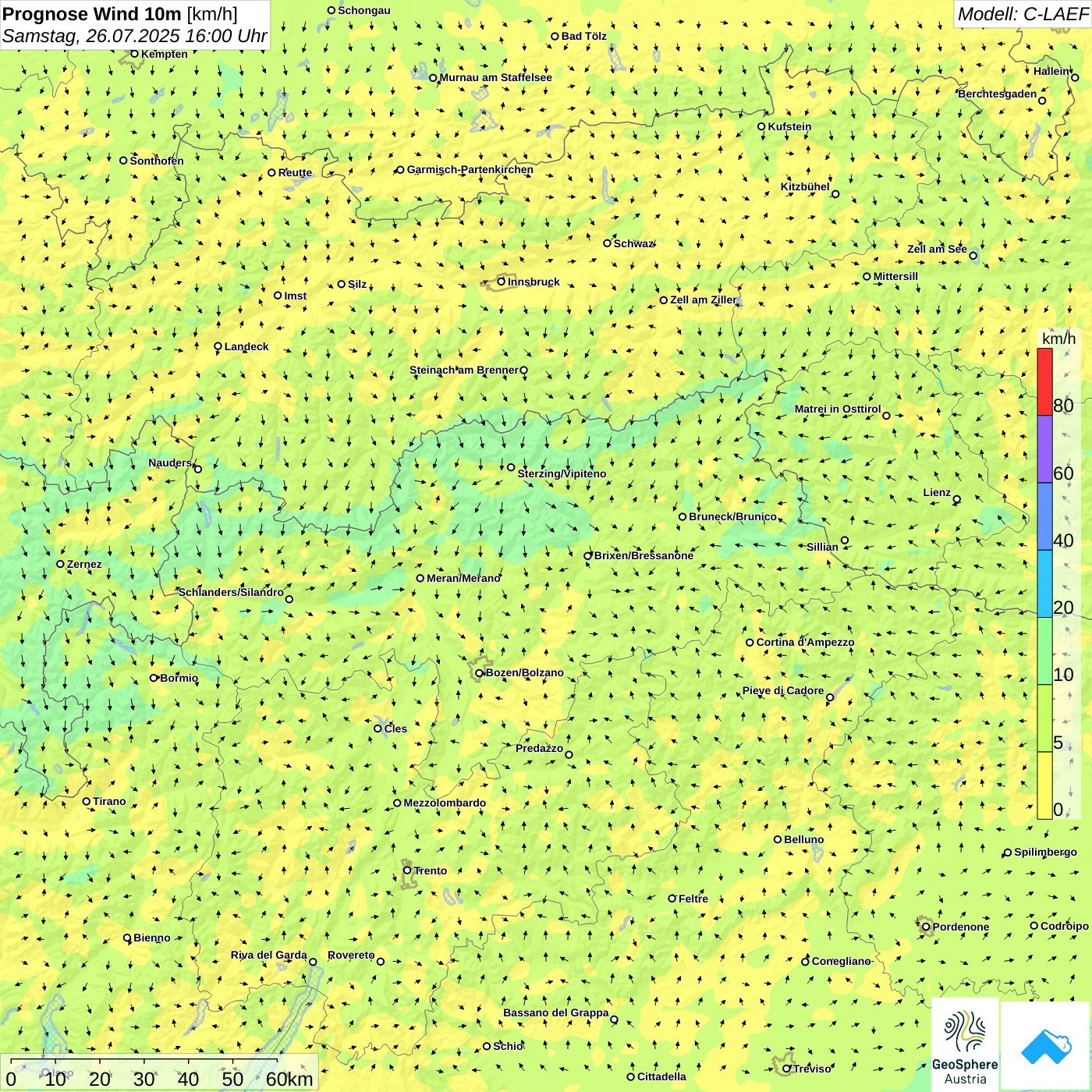
Task: Click the '60km' scale bar label
Action: click(289, 1079)
